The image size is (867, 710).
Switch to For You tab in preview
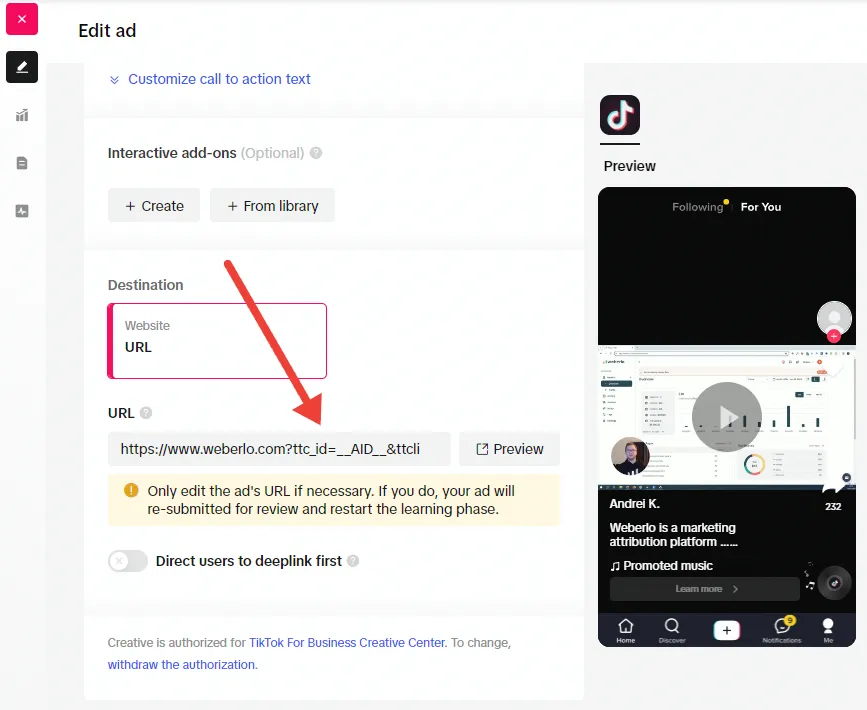click(761, 207)
